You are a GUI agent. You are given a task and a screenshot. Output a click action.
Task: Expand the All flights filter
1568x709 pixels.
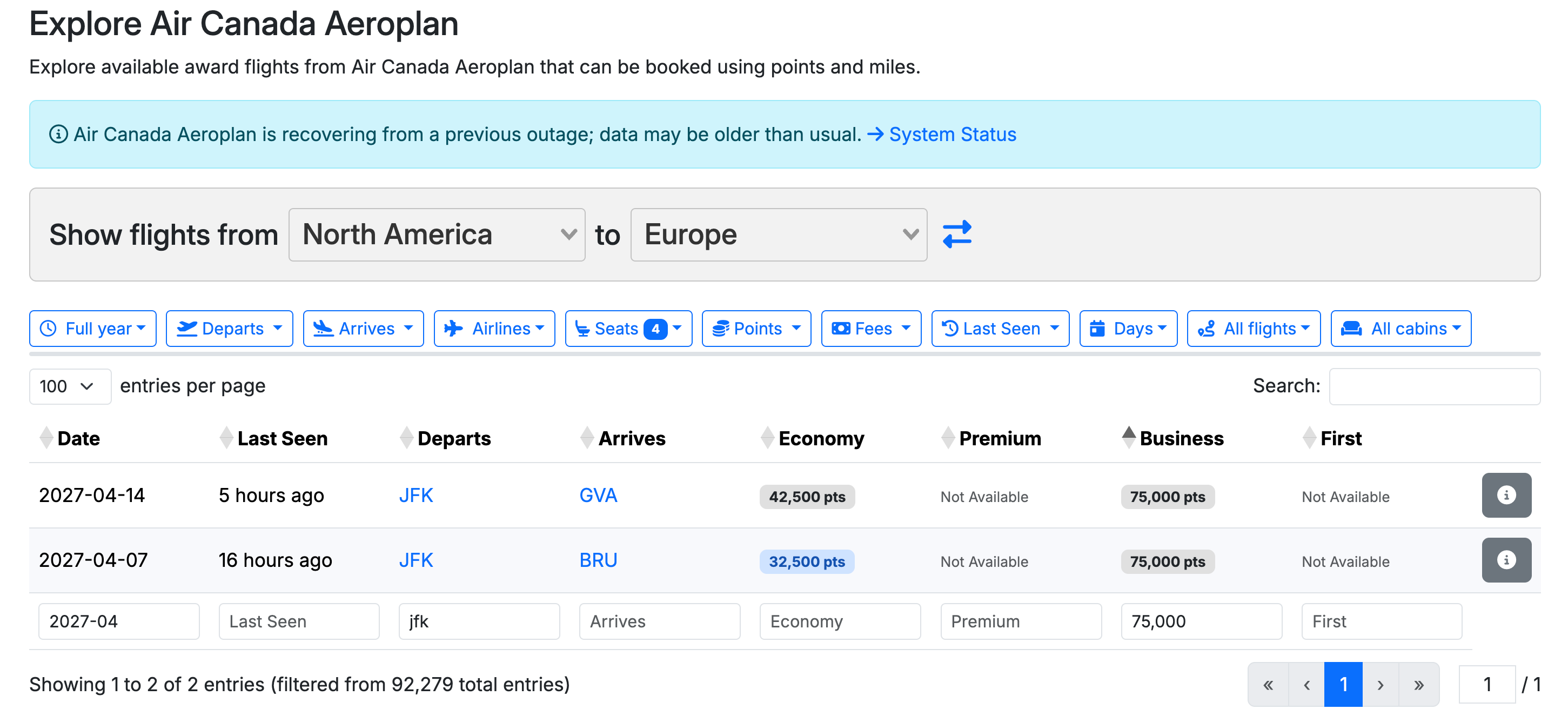[1254, 329]
